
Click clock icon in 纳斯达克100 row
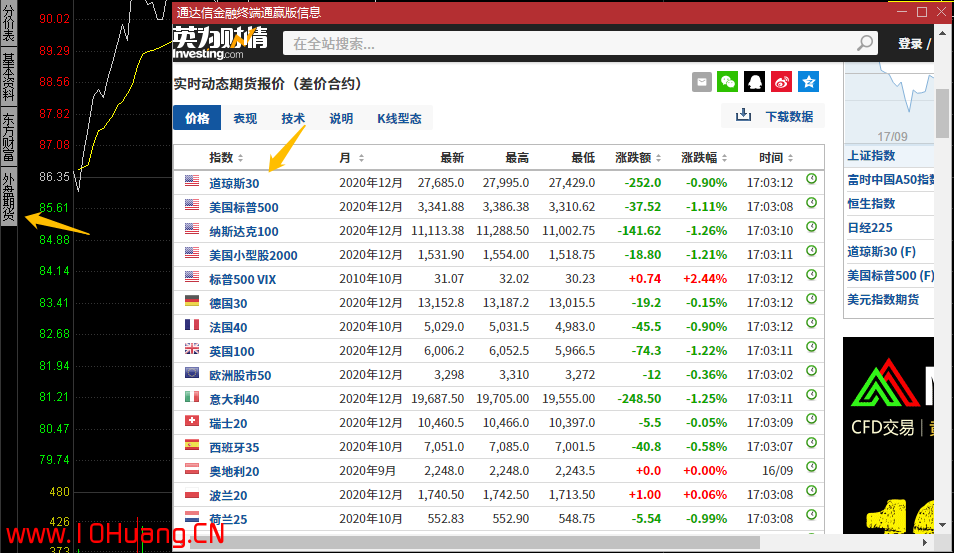(x=811, y=227)
